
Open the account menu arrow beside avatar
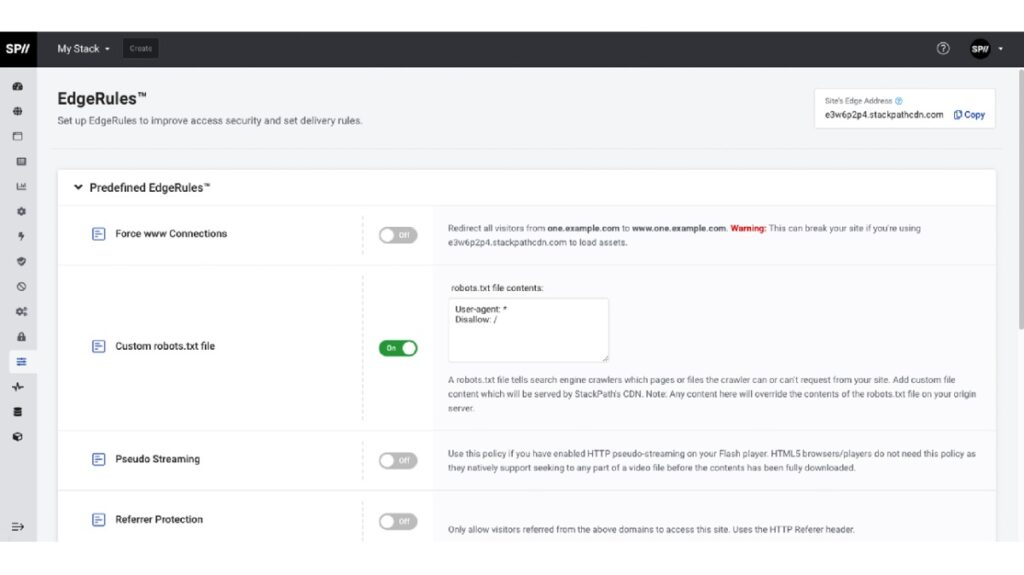(x=1000, y=49)
